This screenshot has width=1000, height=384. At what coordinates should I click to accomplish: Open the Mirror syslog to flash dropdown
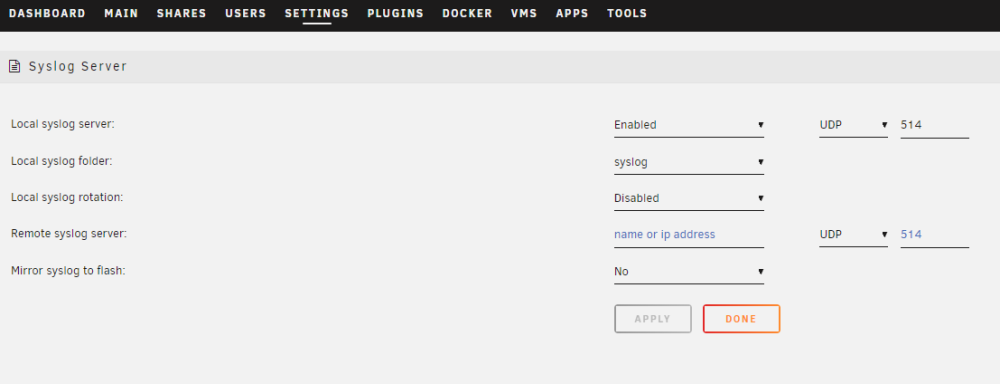click(689, 272)
